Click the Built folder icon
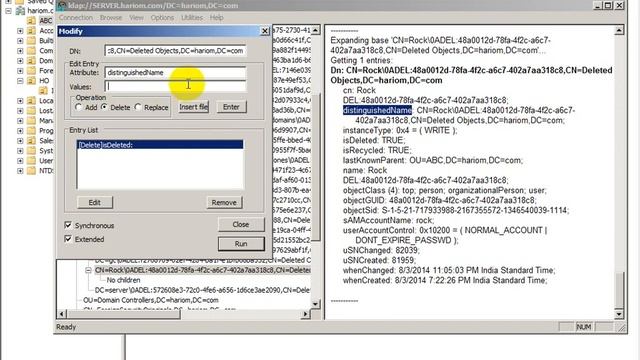 click(31, 40)
